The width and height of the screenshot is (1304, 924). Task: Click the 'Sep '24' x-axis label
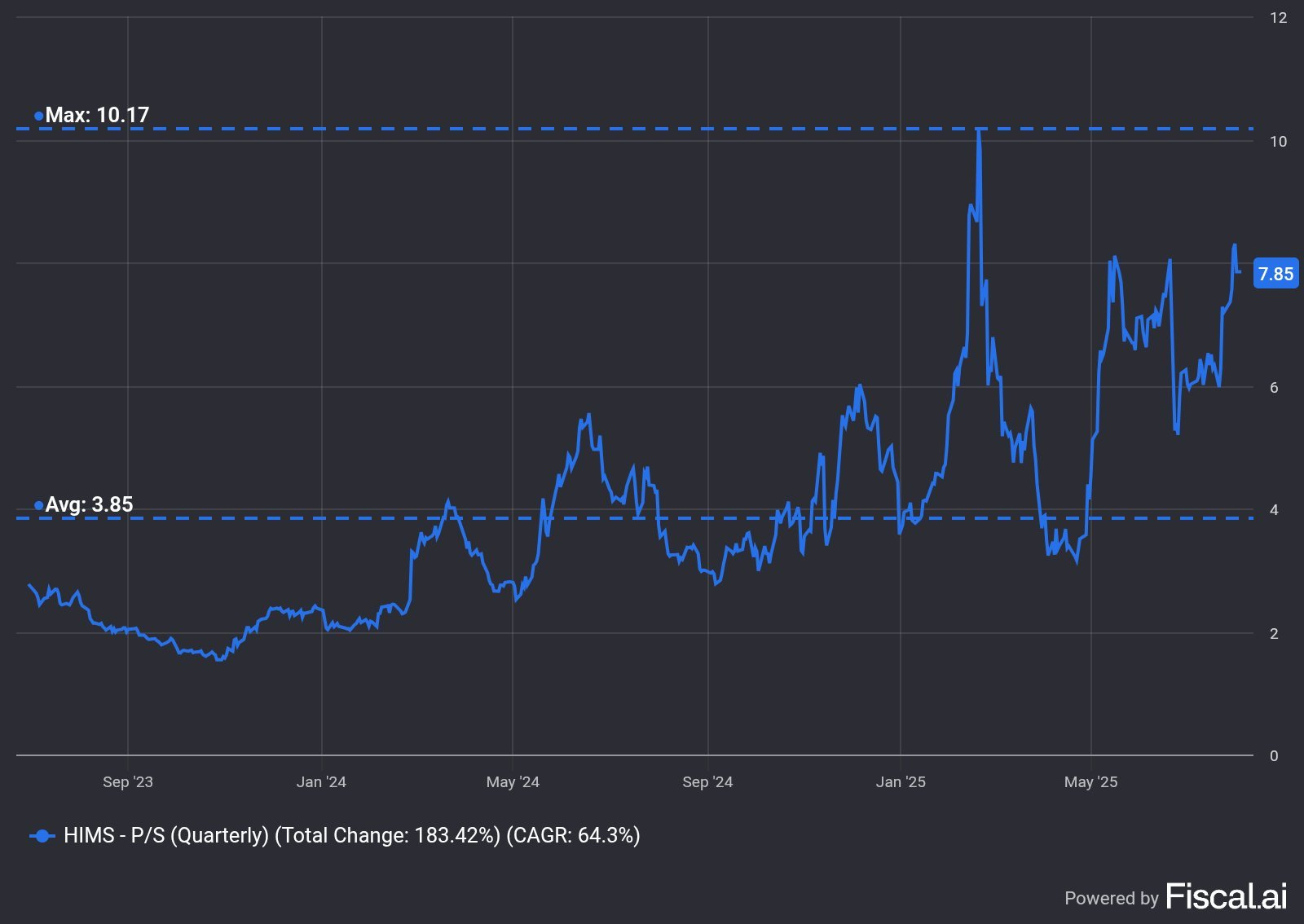707,782
